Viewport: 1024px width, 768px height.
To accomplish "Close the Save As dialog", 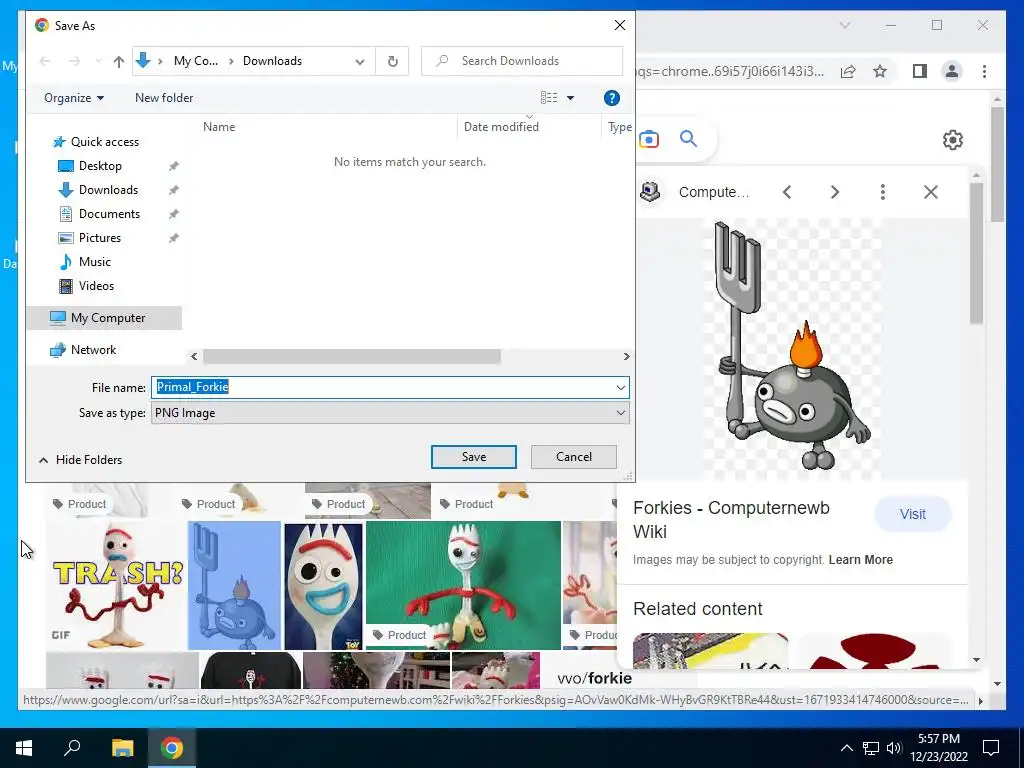I will tap(620, 25).
